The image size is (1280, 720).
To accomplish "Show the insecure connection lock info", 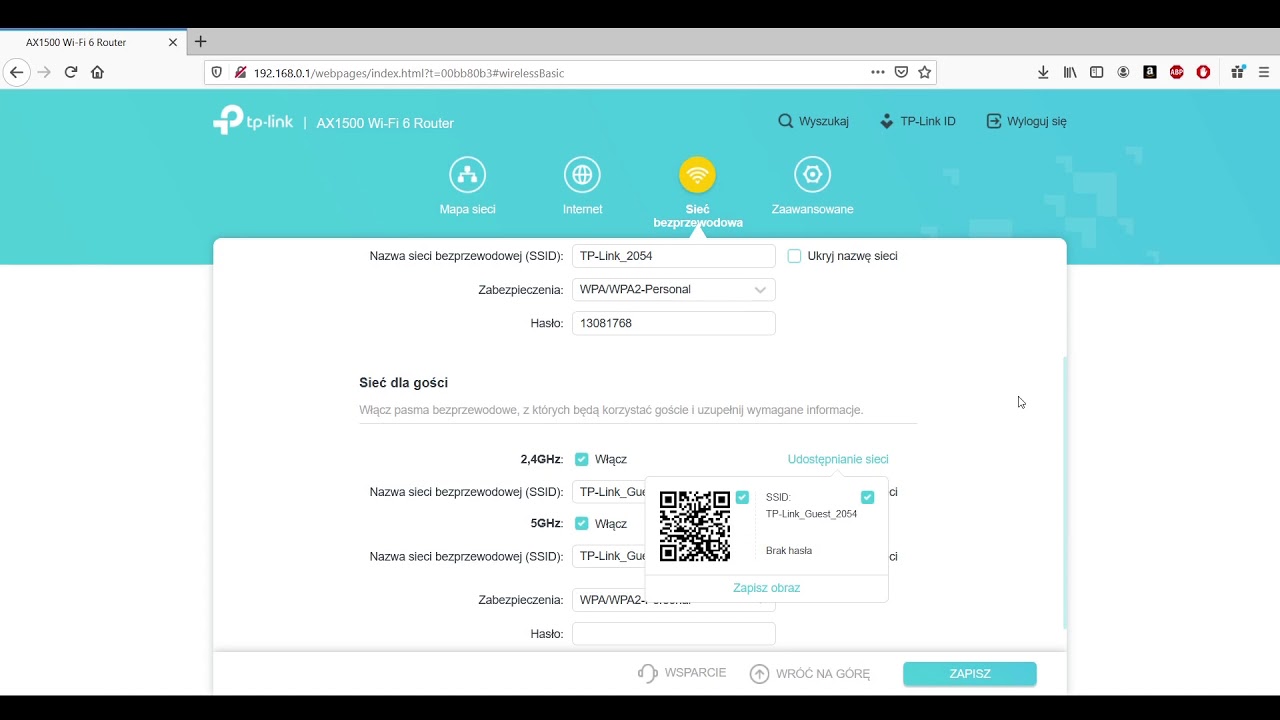I will tap(240, 72).
